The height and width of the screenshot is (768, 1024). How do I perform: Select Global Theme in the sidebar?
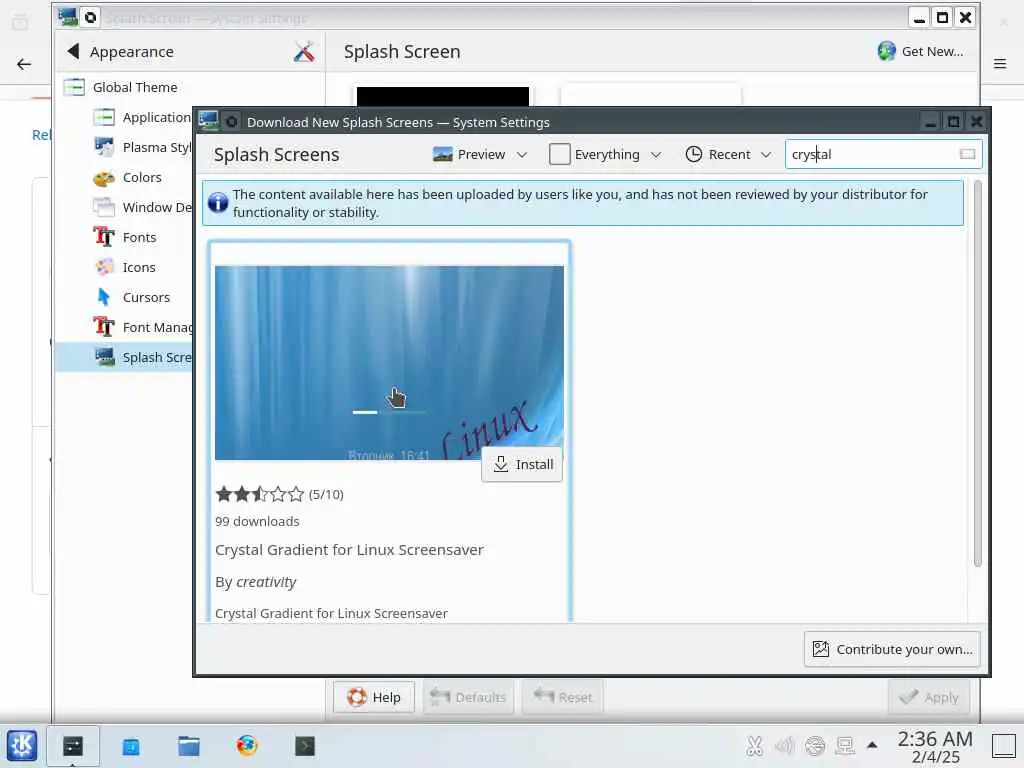pos(189,88)
